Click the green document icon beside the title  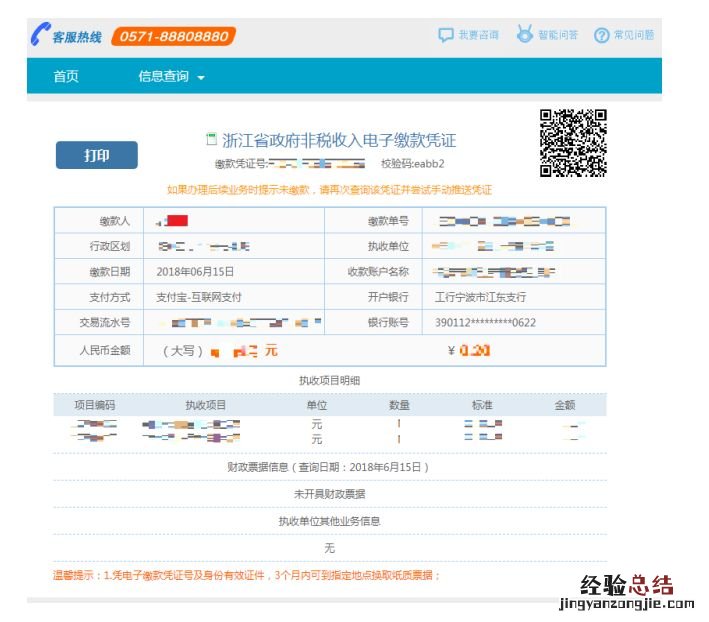pos(211,139)
